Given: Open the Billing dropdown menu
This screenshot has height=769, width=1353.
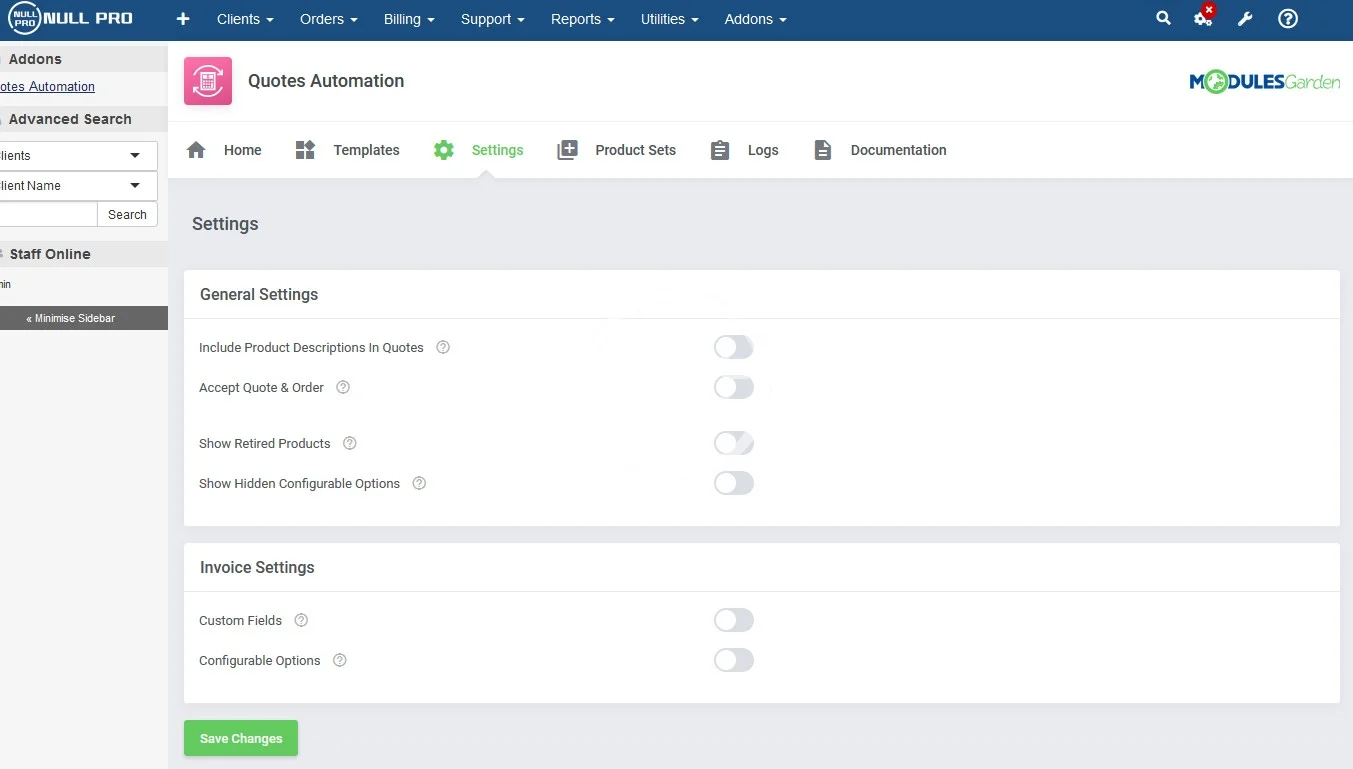Looking at the screenshot, I should [409, 19].
